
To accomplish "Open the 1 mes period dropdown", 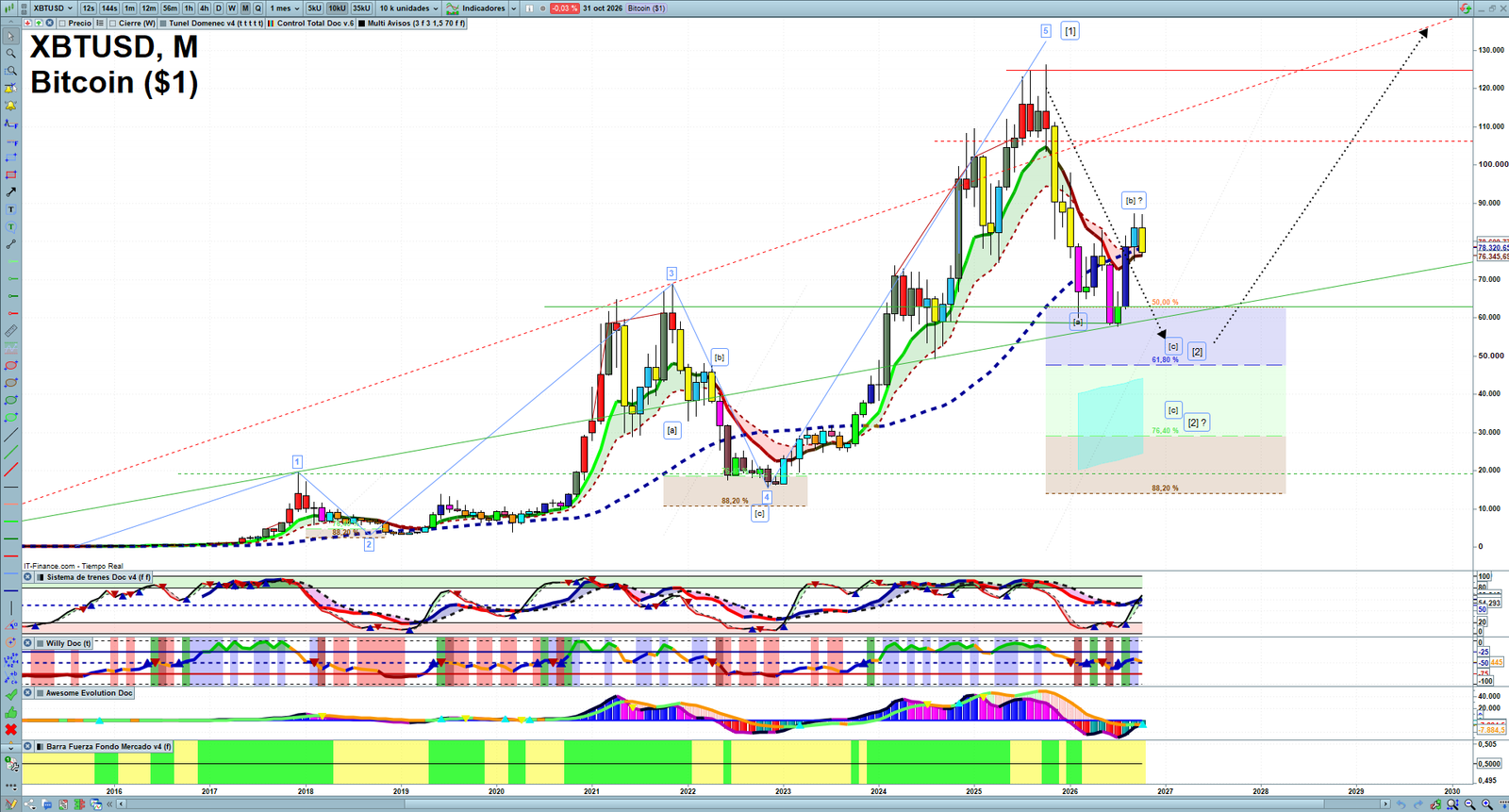I will point(285,8).
